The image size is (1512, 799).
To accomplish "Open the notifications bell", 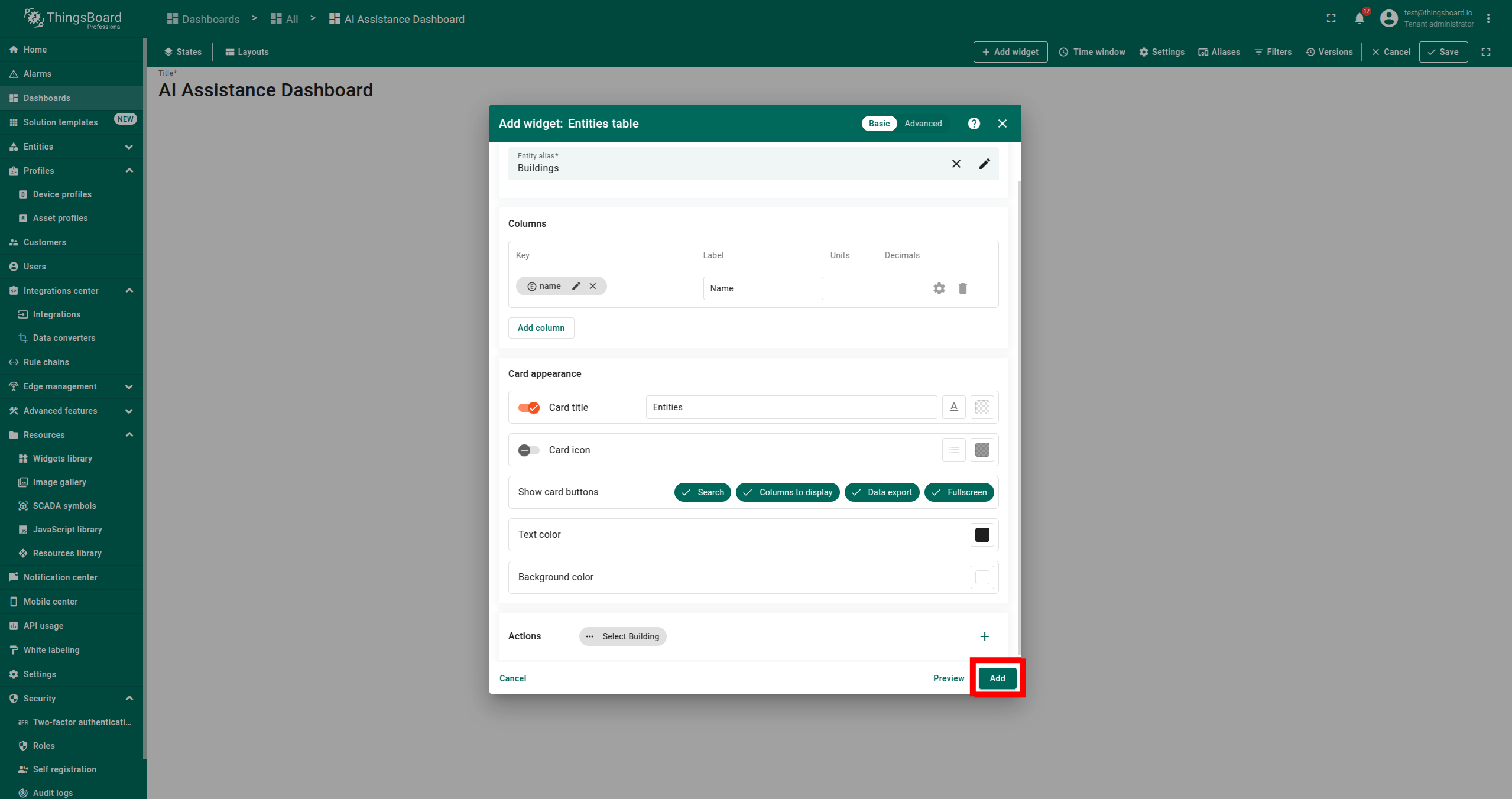I will coord(1359,19).
